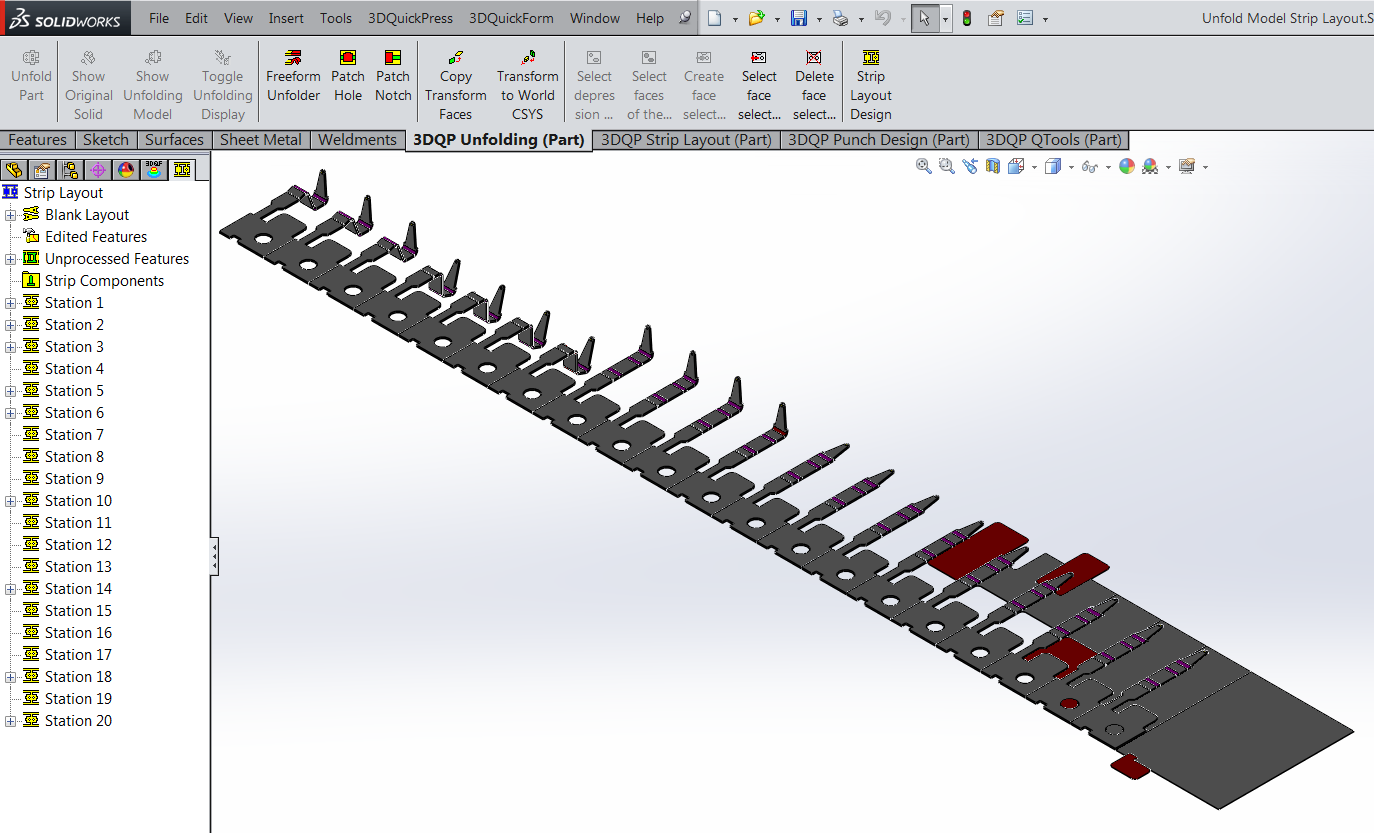Screen dimensions: 1374x833
Task: Expand the Blank Layout tree node
Action: (11, 215)
